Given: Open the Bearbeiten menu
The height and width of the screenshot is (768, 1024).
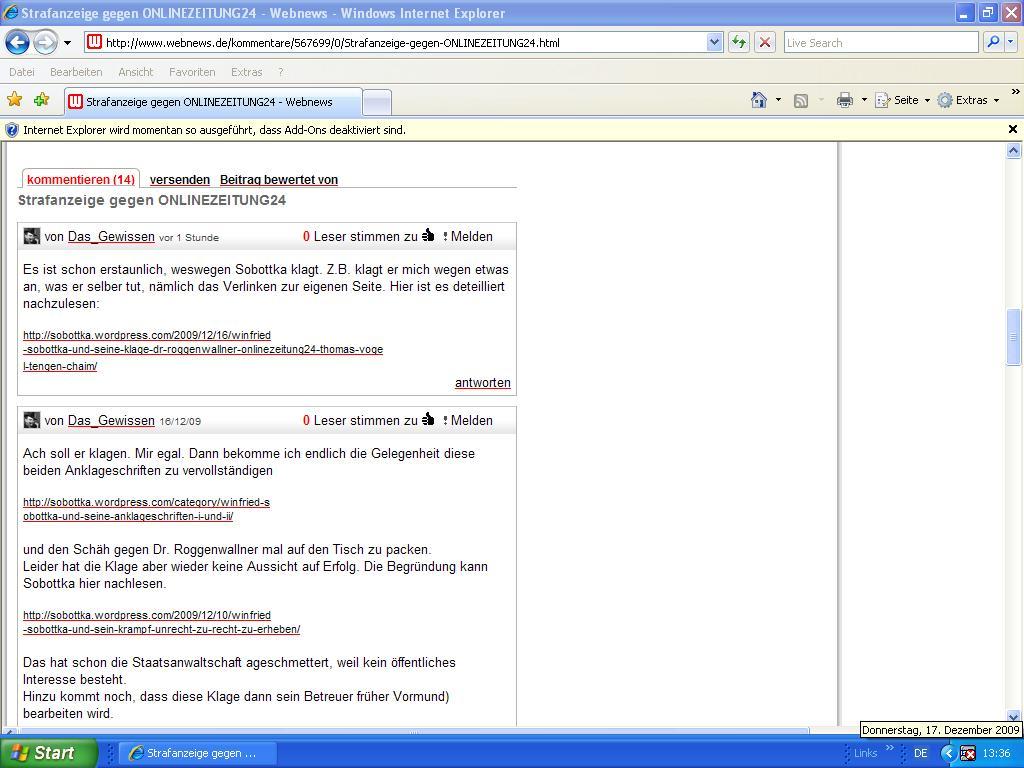Looking at the screenshot, I should [x=76, y=72].
